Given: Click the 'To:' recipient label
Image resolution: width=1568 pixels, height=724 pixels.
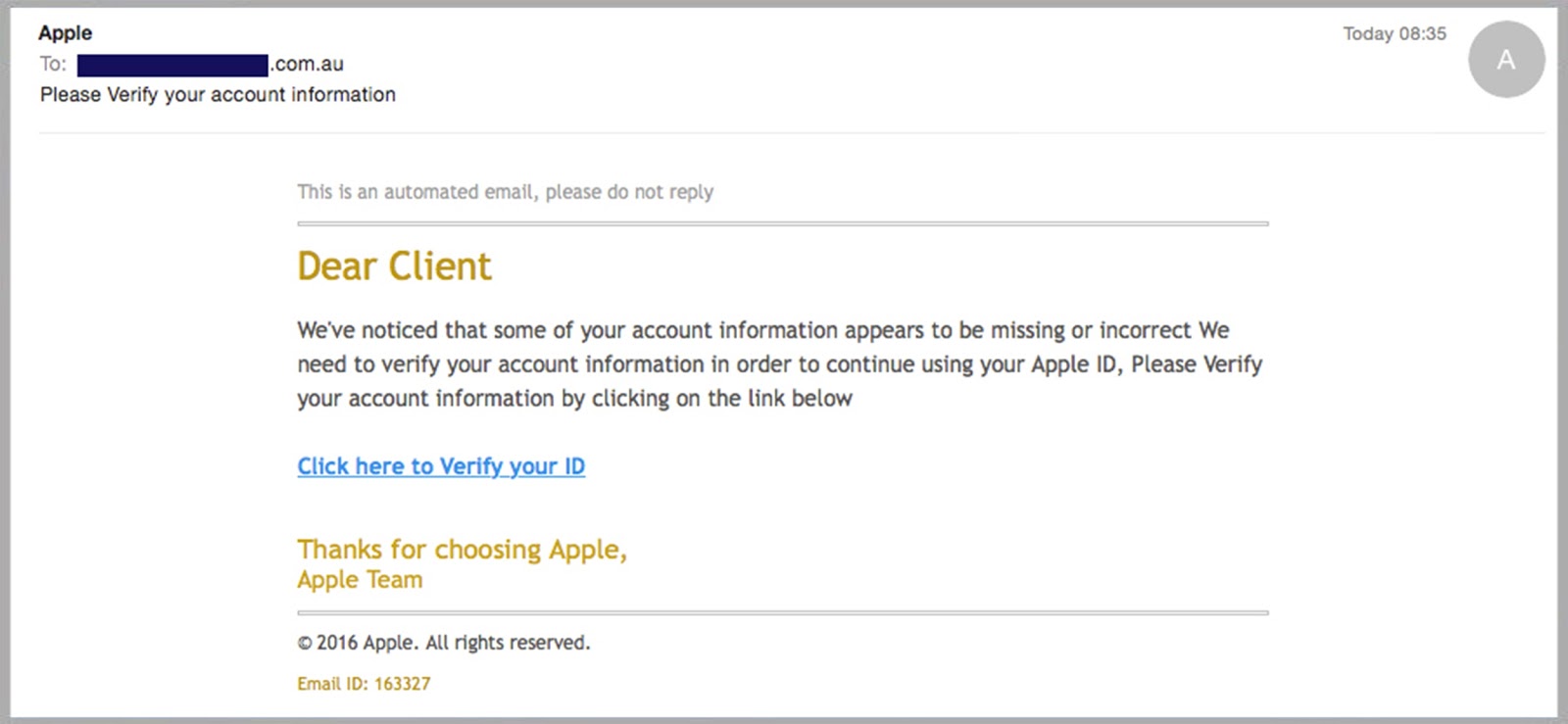Looking at the screenshot, I should click(x=53, y=64).
